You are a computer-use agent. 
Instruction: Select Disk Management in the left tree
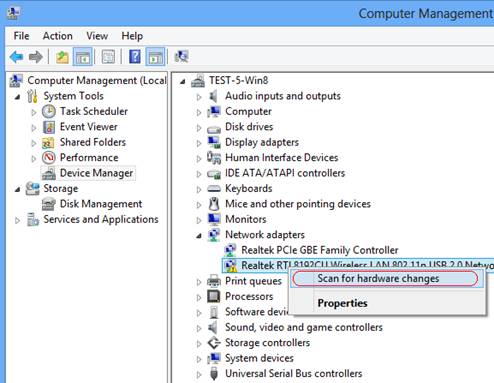tap(101, 204)
